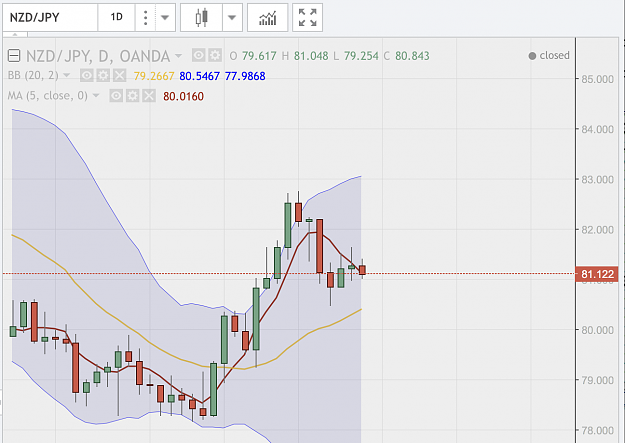Select the 1D interval button

pyautogui.click(x=116, y=18)
